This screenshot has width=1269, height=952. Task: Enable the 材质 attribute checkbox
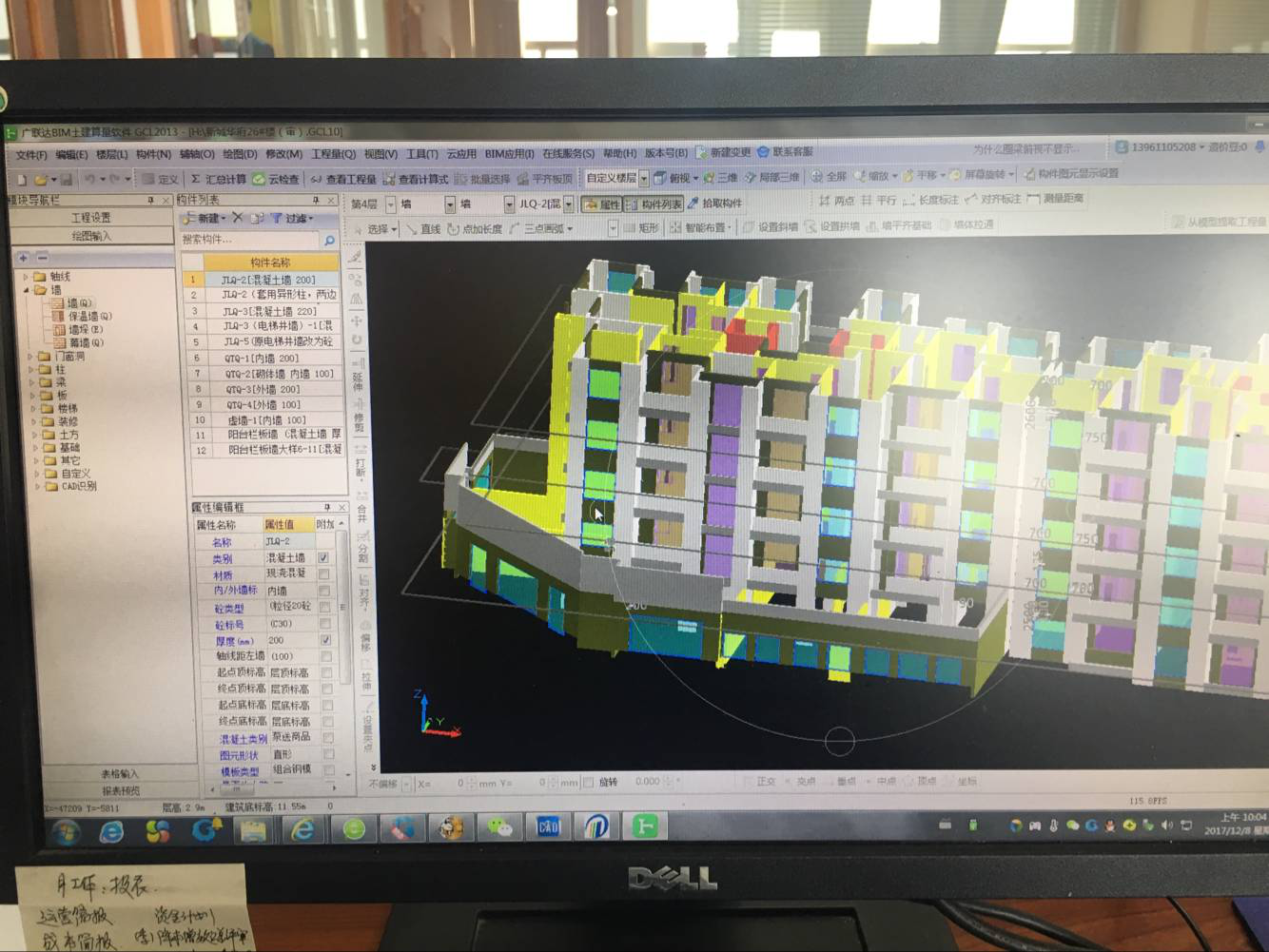[323, 574]
